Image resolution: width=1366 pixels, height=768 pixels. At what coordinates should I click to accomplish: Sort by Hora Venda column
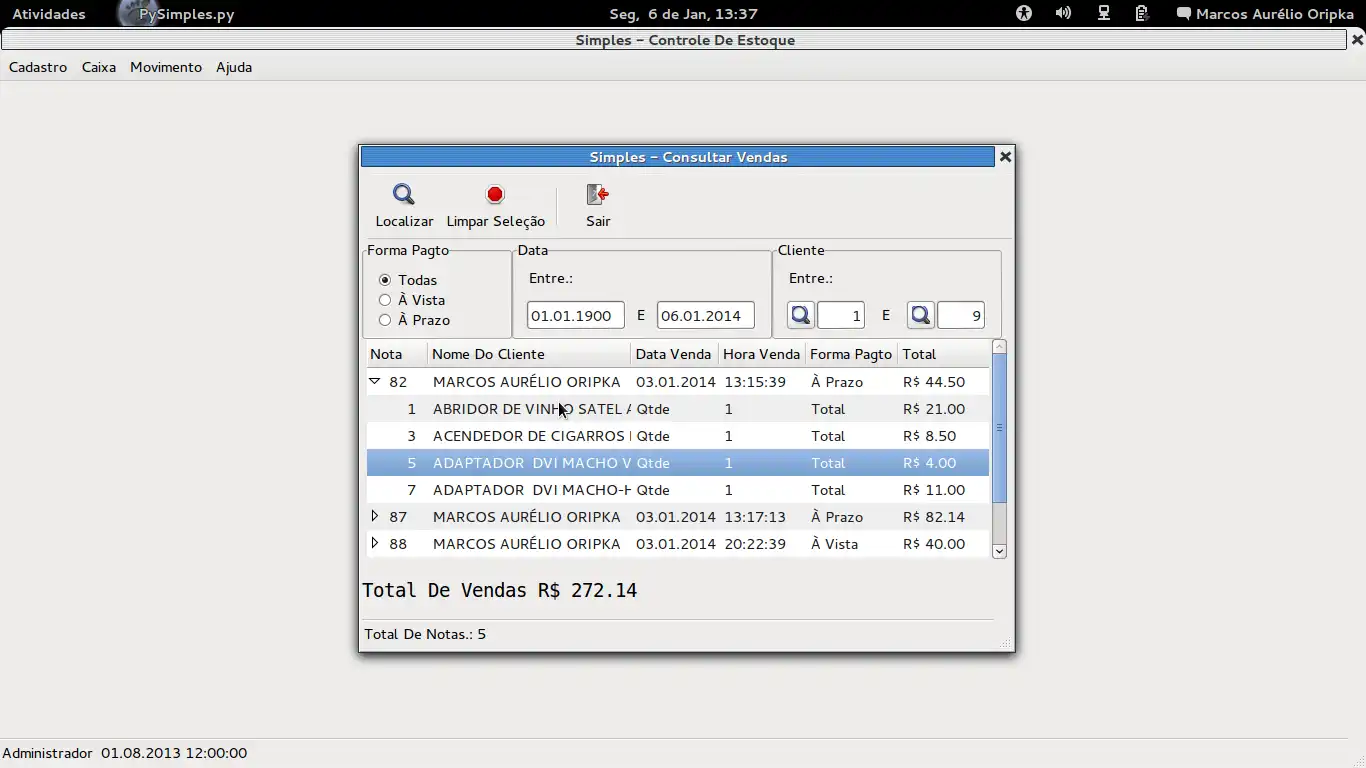click(762, 354)
